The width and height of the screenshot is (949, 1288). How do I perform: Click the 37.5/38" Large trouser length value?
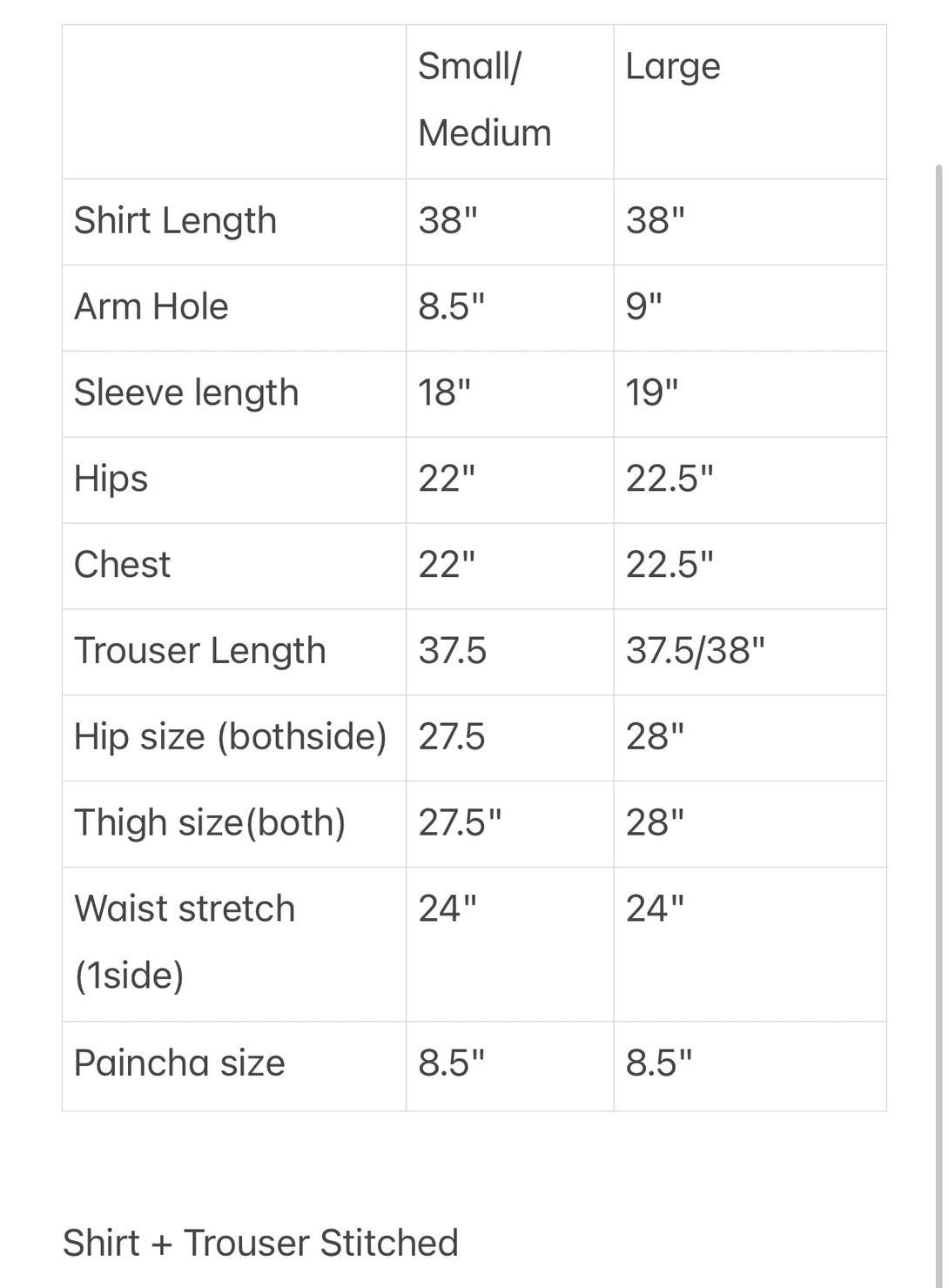(695, 651)
